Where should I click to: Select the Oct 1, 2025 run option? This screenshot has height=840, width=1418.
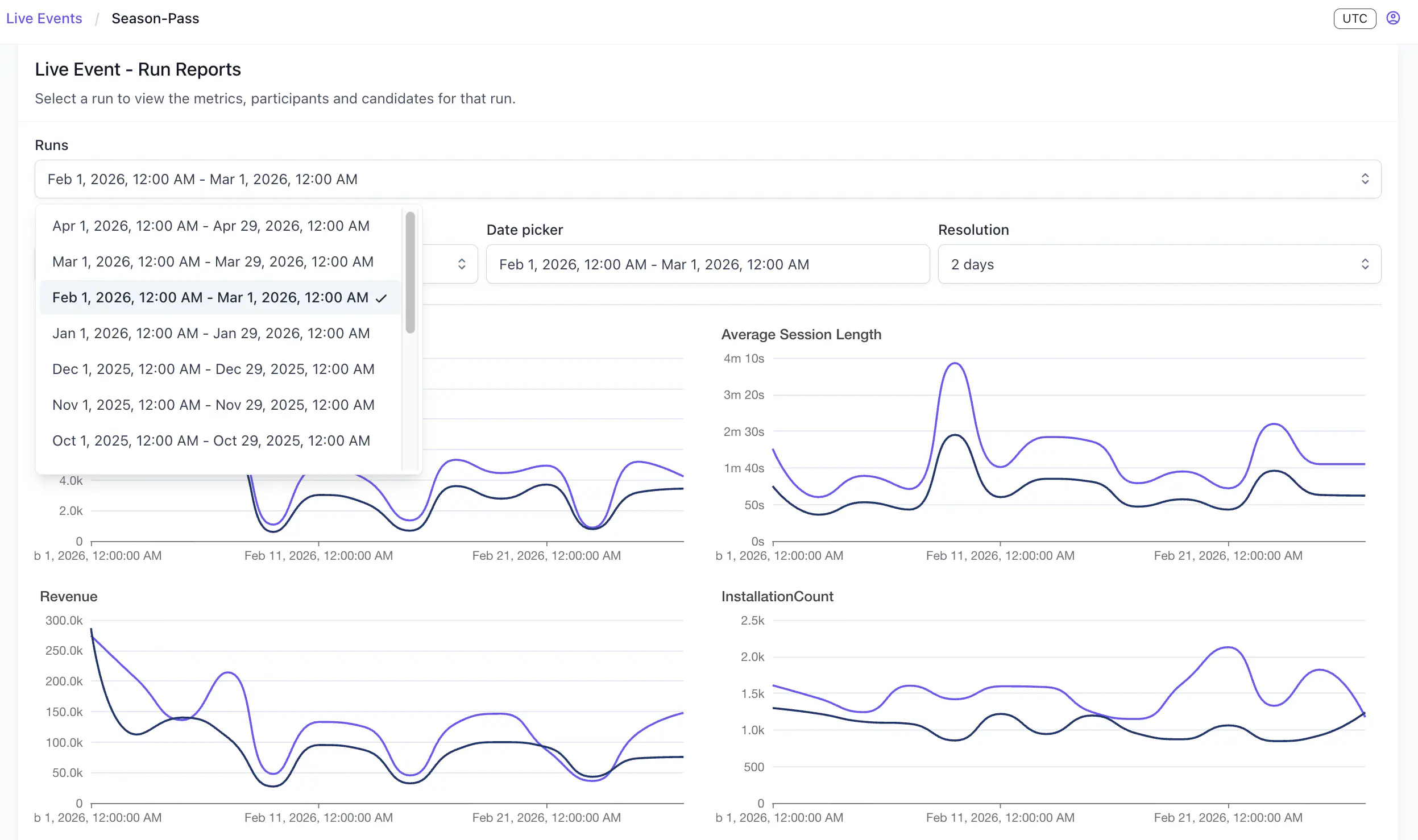click(x=211, y=440)
